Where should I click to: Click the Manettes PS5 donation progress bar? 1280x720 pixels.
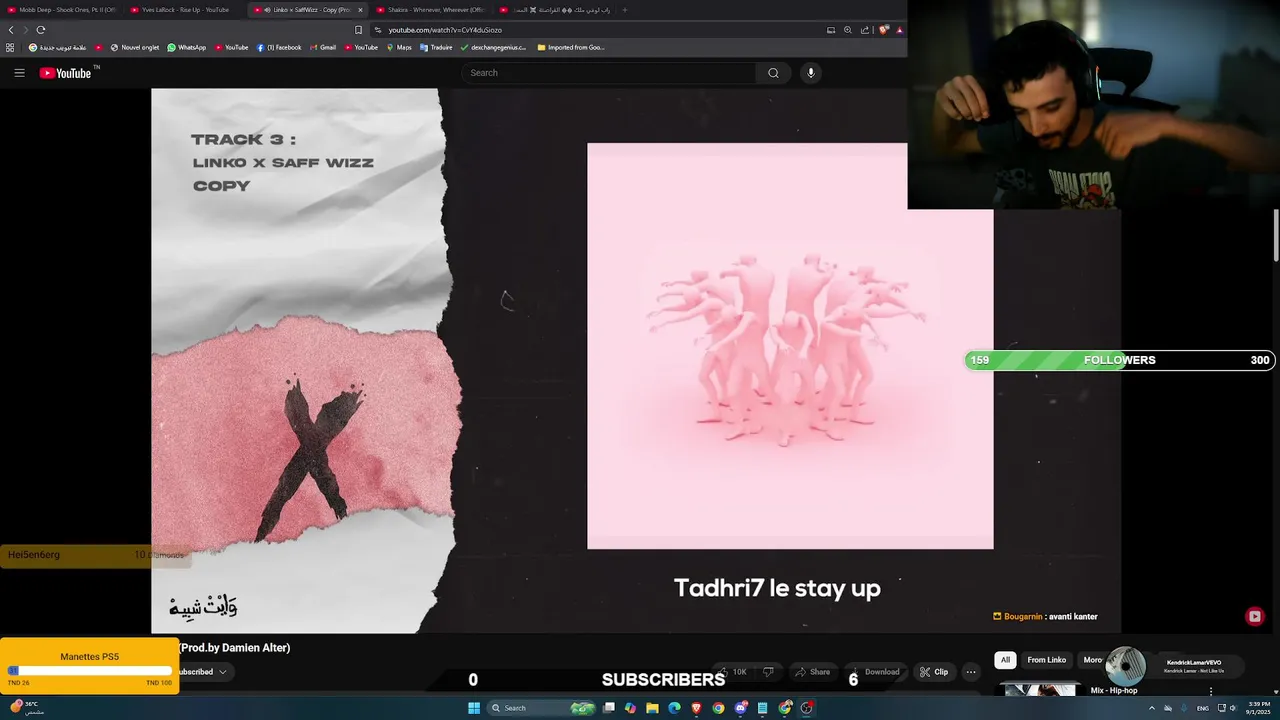(x=90, y=670)
